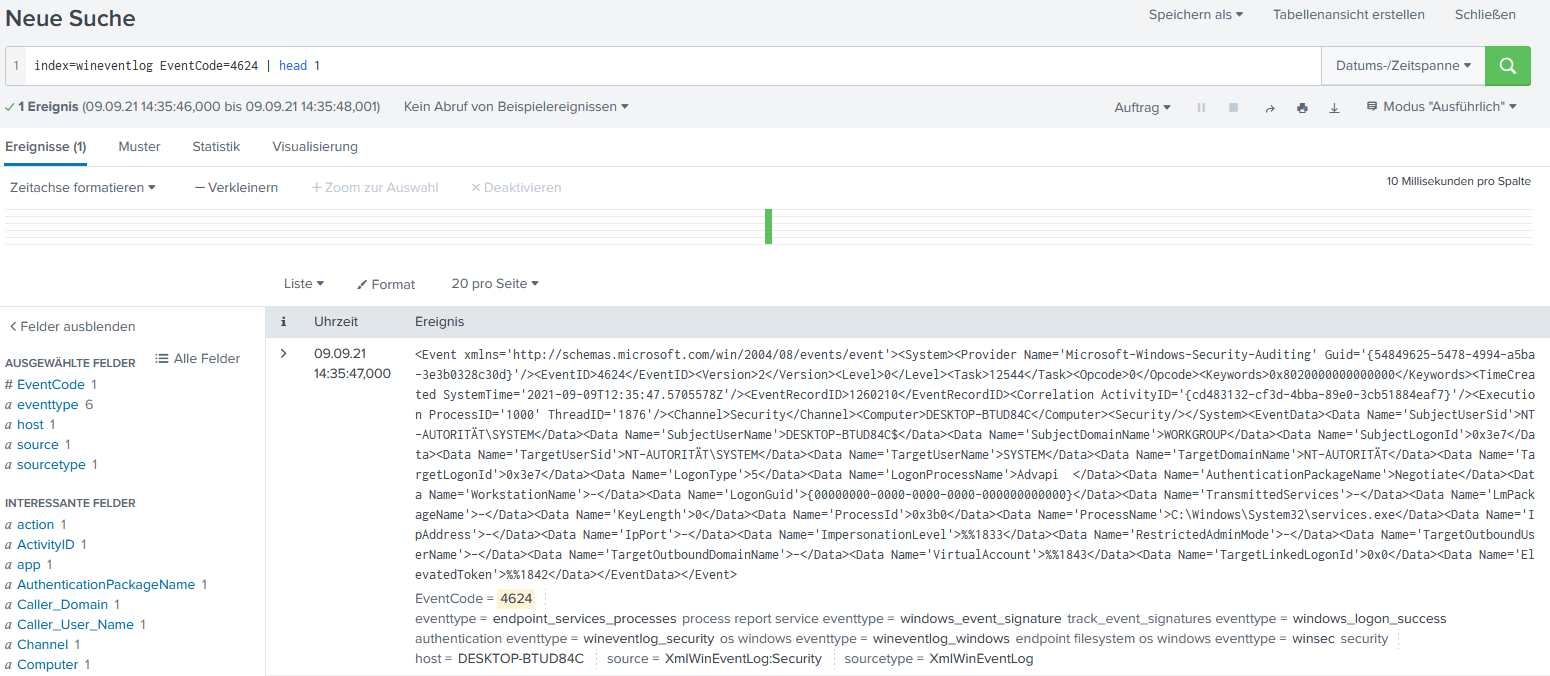The image size is (1550, 676).
Task: Open the Liste view dropdown
Action: pyautogui.click(x=304, y=284)
